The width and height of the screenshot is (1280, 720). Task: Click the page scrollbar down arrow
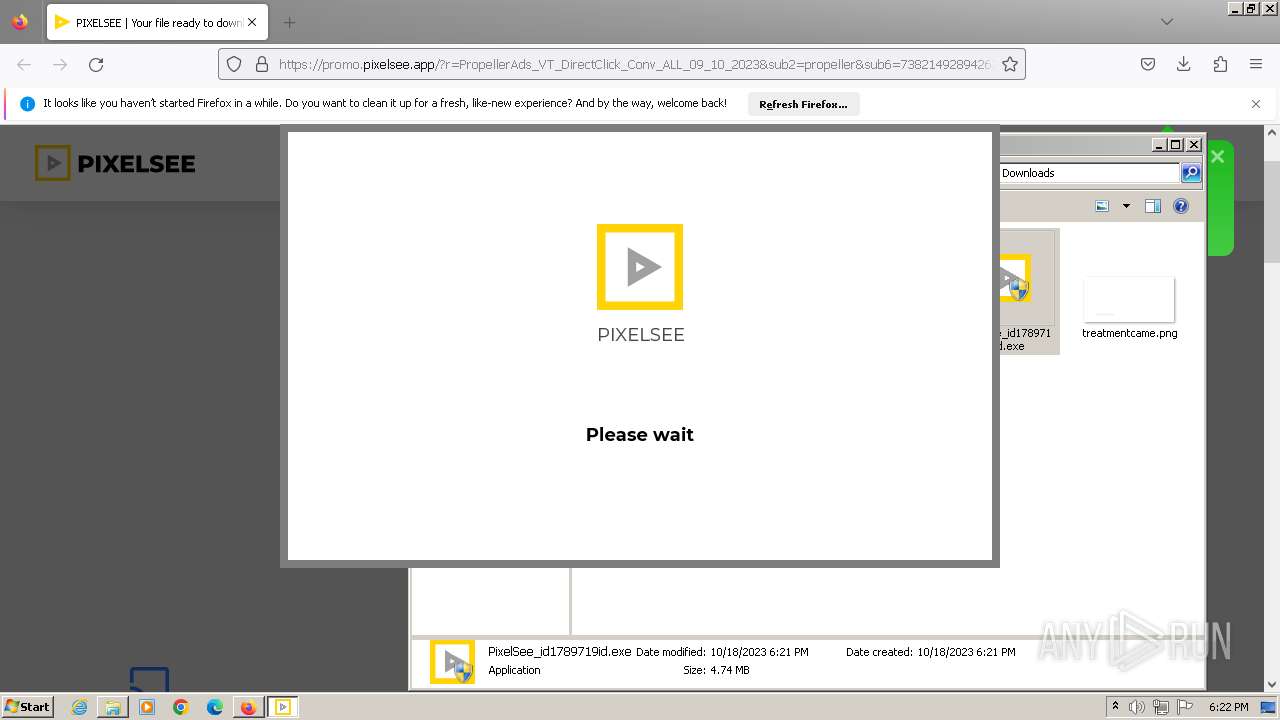pyautogui.click(x=1272, y=685)
